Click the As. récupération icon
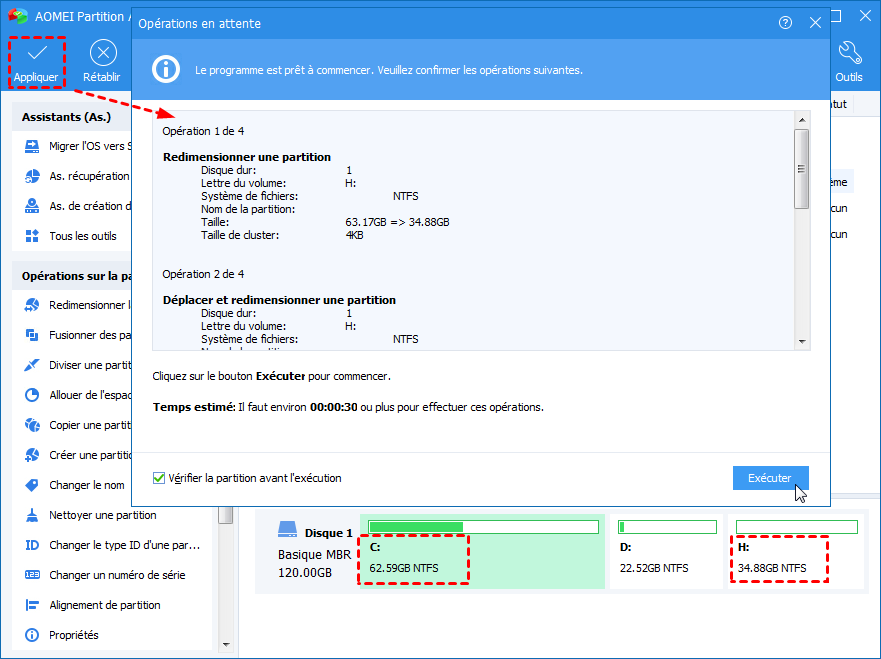Screen dimensions: 881x659 click(32, 176)
